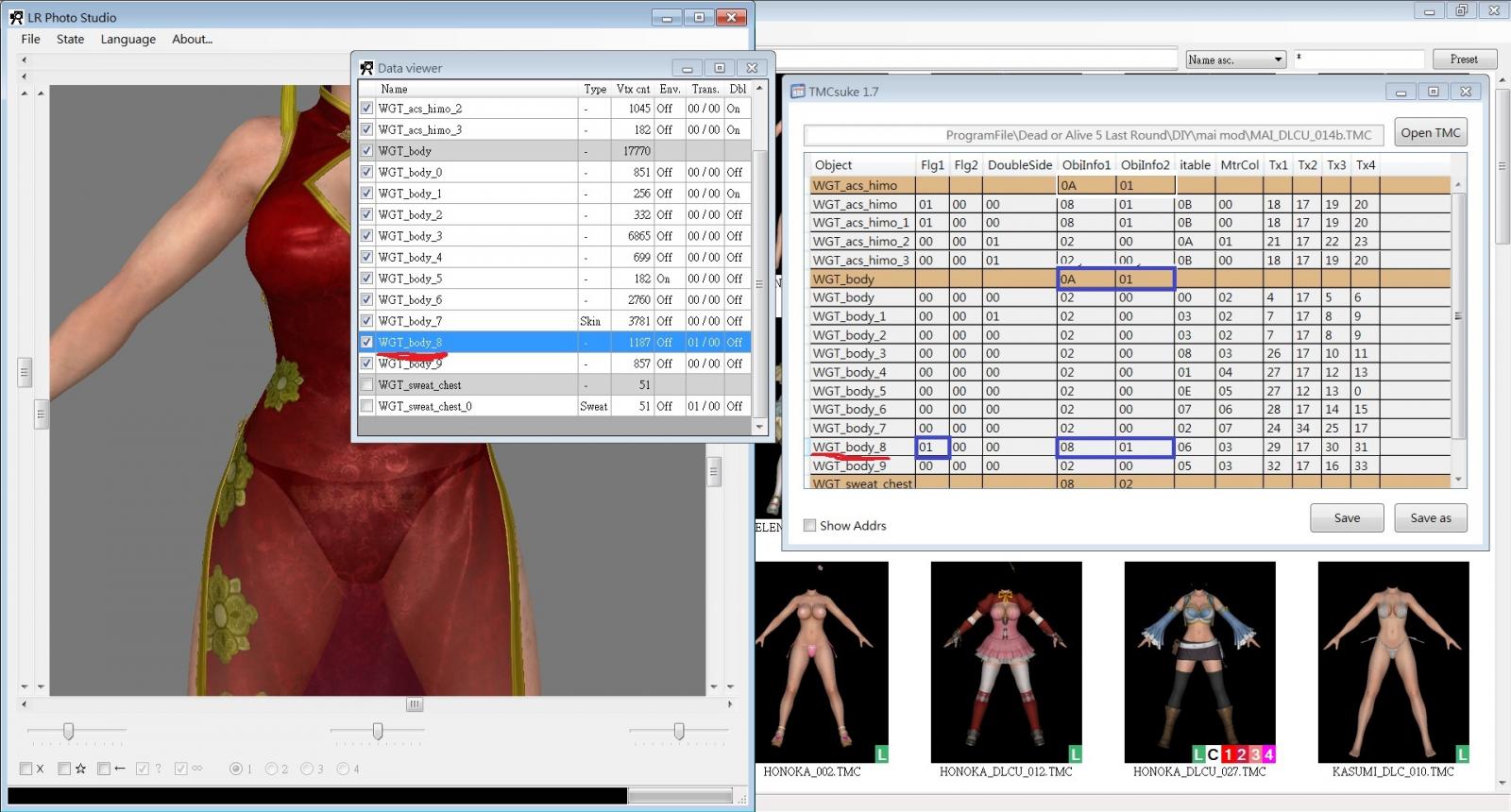The image size is (1511, 812).
Task: Click the Vtx cnt column header
Action: pos(633,89)
